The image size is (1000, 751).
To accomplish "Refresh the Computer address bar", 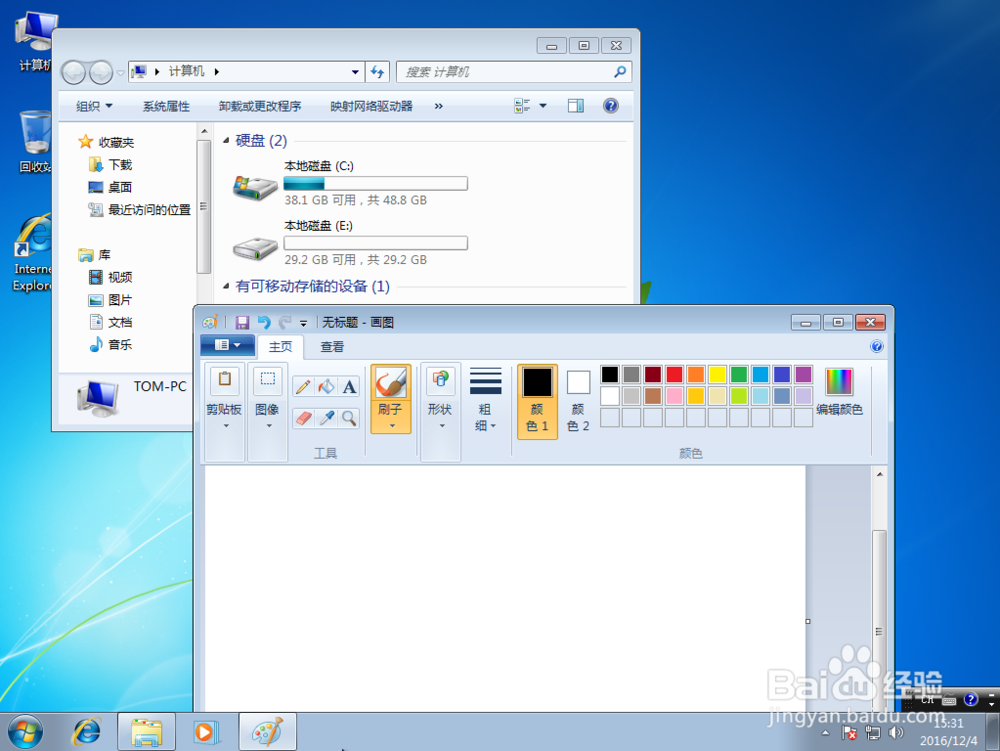I will (x=378, y=72).
